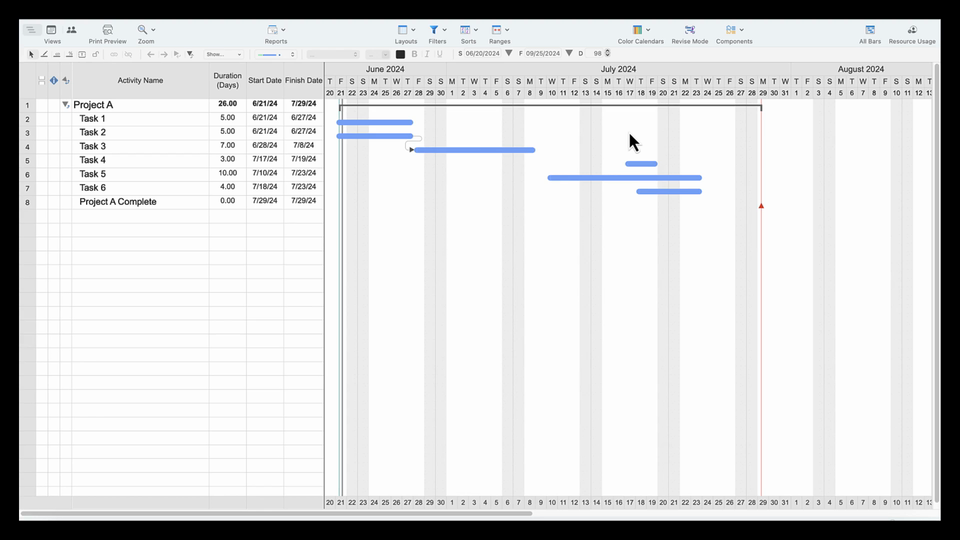
Task: Click the link activities chain icon
Action: [x=114, y=54]
